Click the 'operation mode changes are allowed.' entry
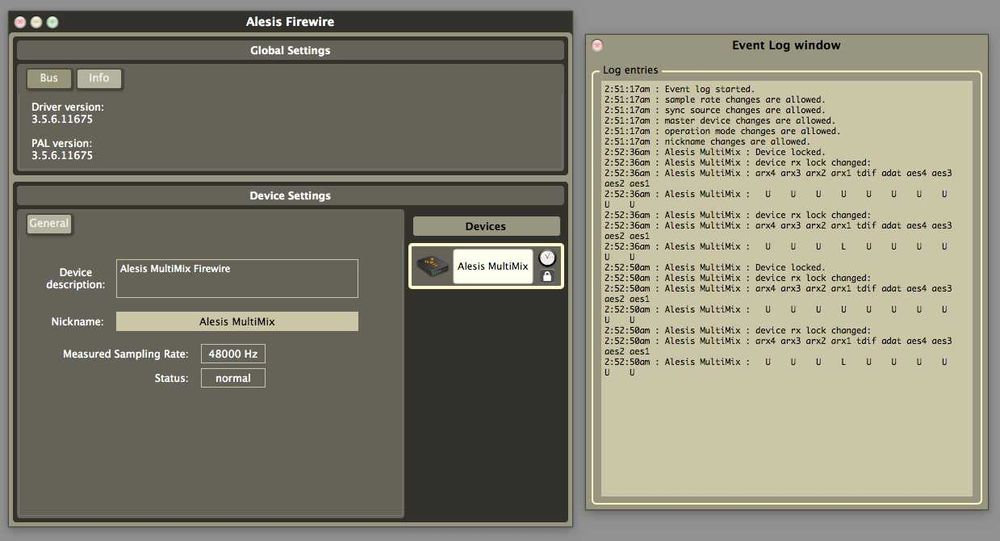Screen dimensions: 1000x541 point(723,131)
